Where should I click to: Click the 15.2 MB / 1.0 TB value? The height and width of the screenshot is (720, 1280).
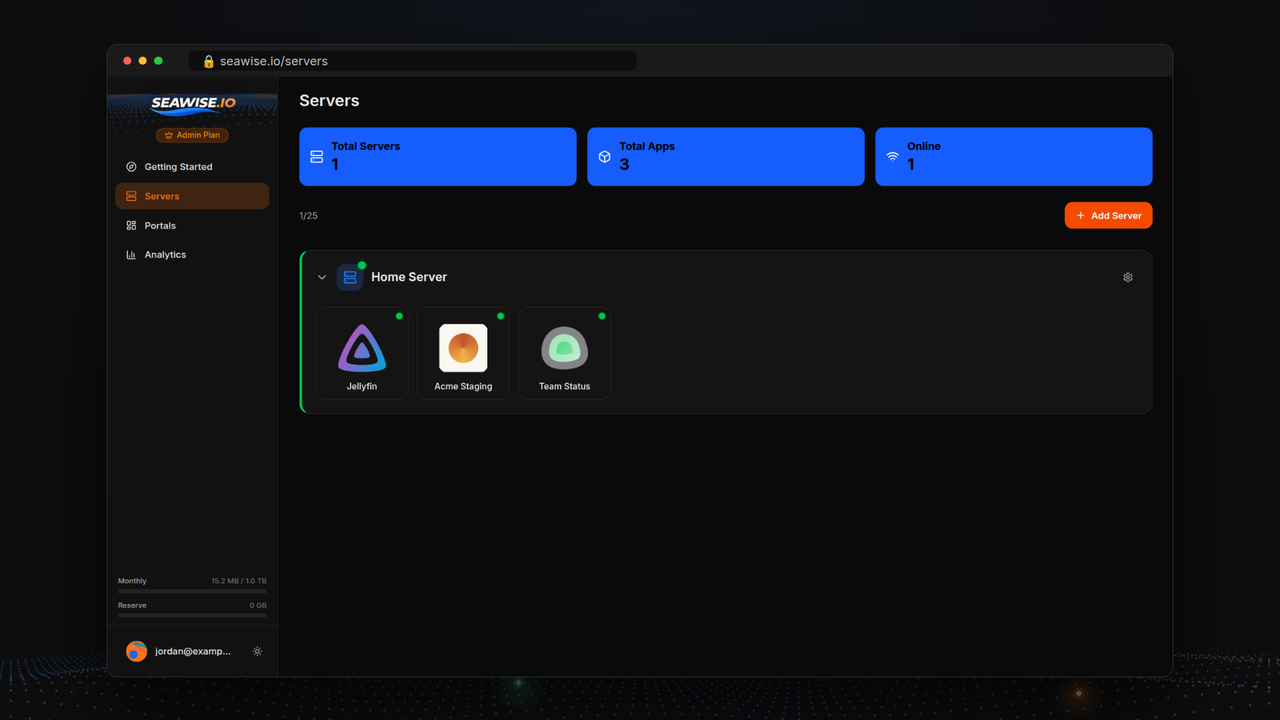239,581
